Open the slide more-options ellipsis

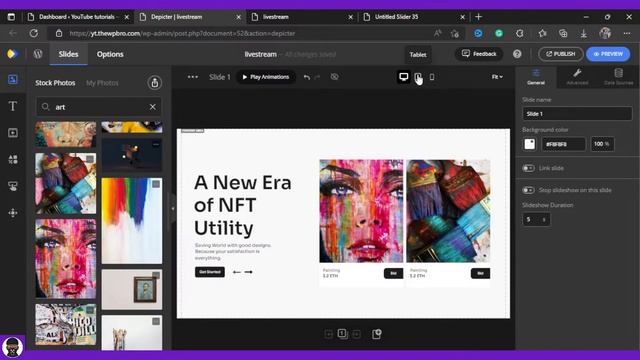click(x=193, y=77)
